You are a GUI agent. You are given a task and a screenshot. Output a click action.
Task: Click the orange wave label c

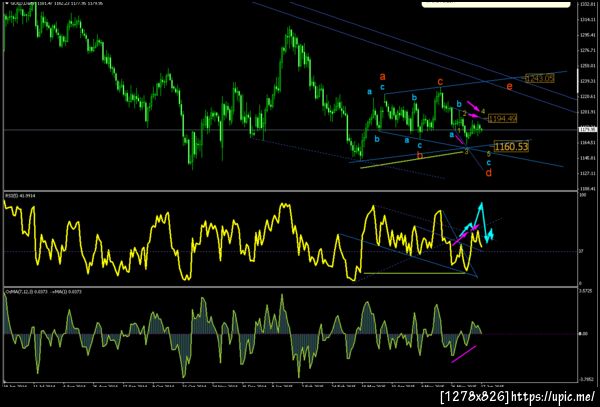coord(440,82)
